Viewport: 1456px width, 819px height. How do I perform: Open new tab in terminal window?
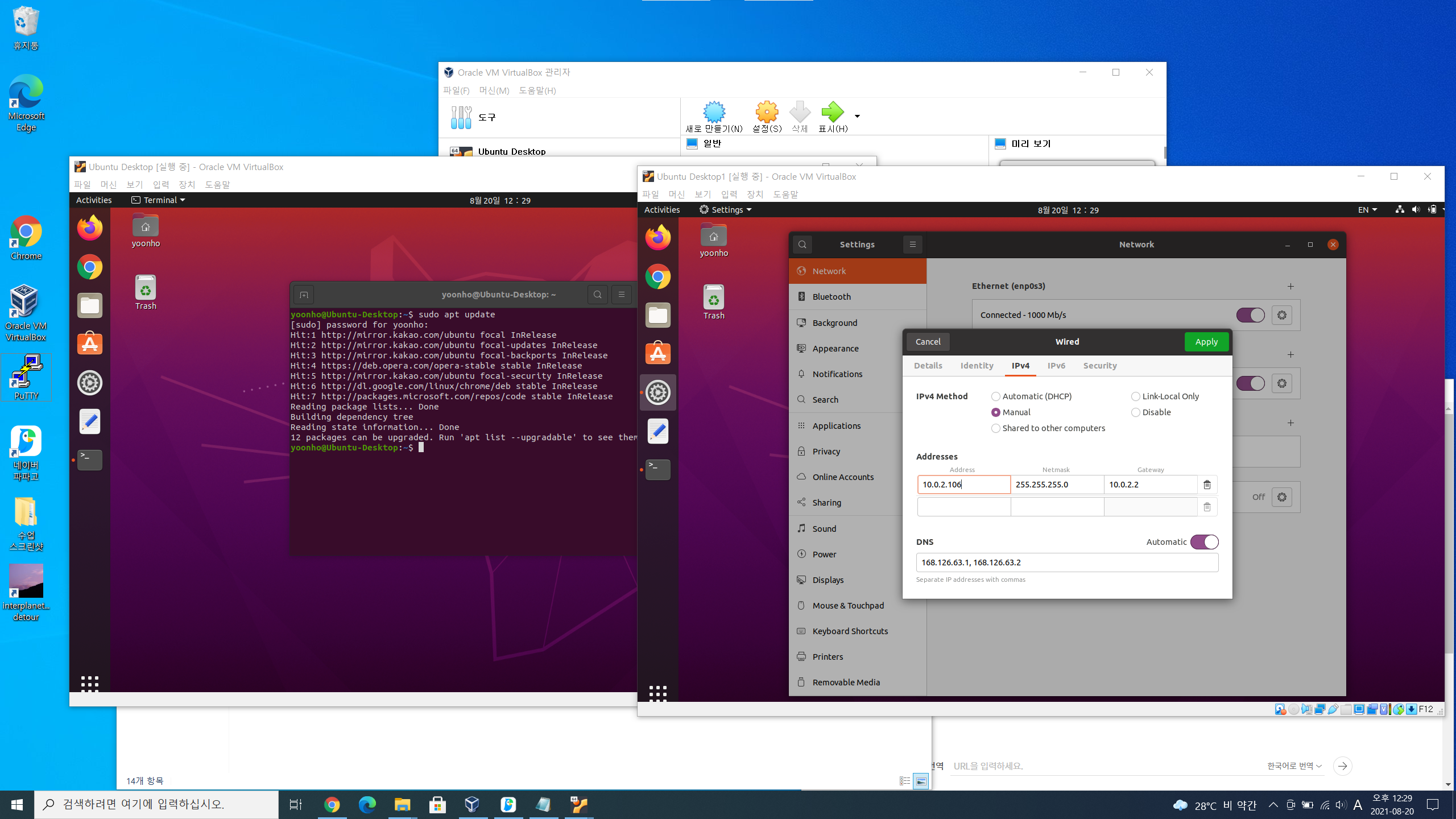pos(304,295)
